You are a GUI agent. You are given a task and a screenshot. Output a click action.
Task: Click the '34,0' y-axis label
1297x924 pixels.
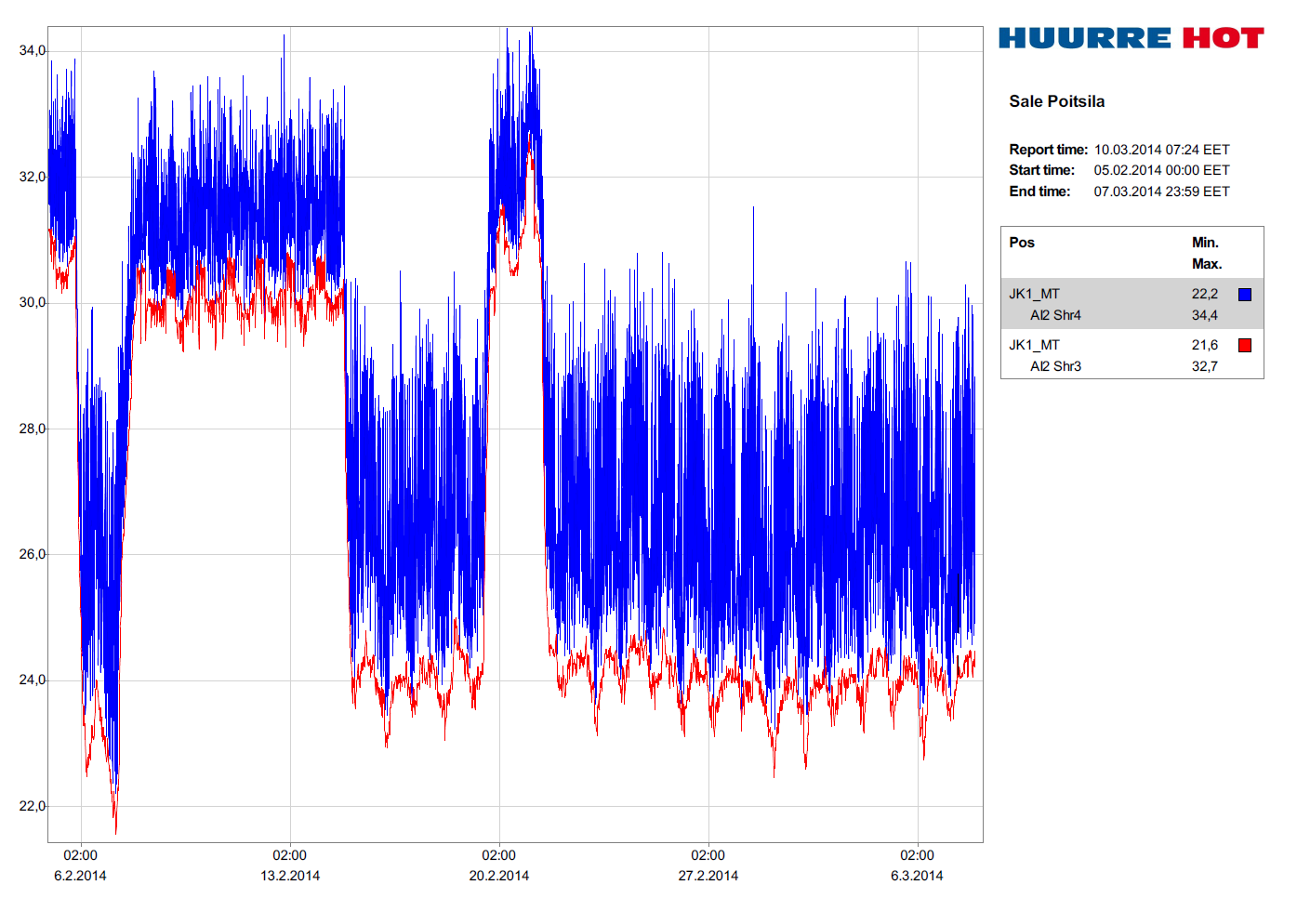(x=32, y=50)
